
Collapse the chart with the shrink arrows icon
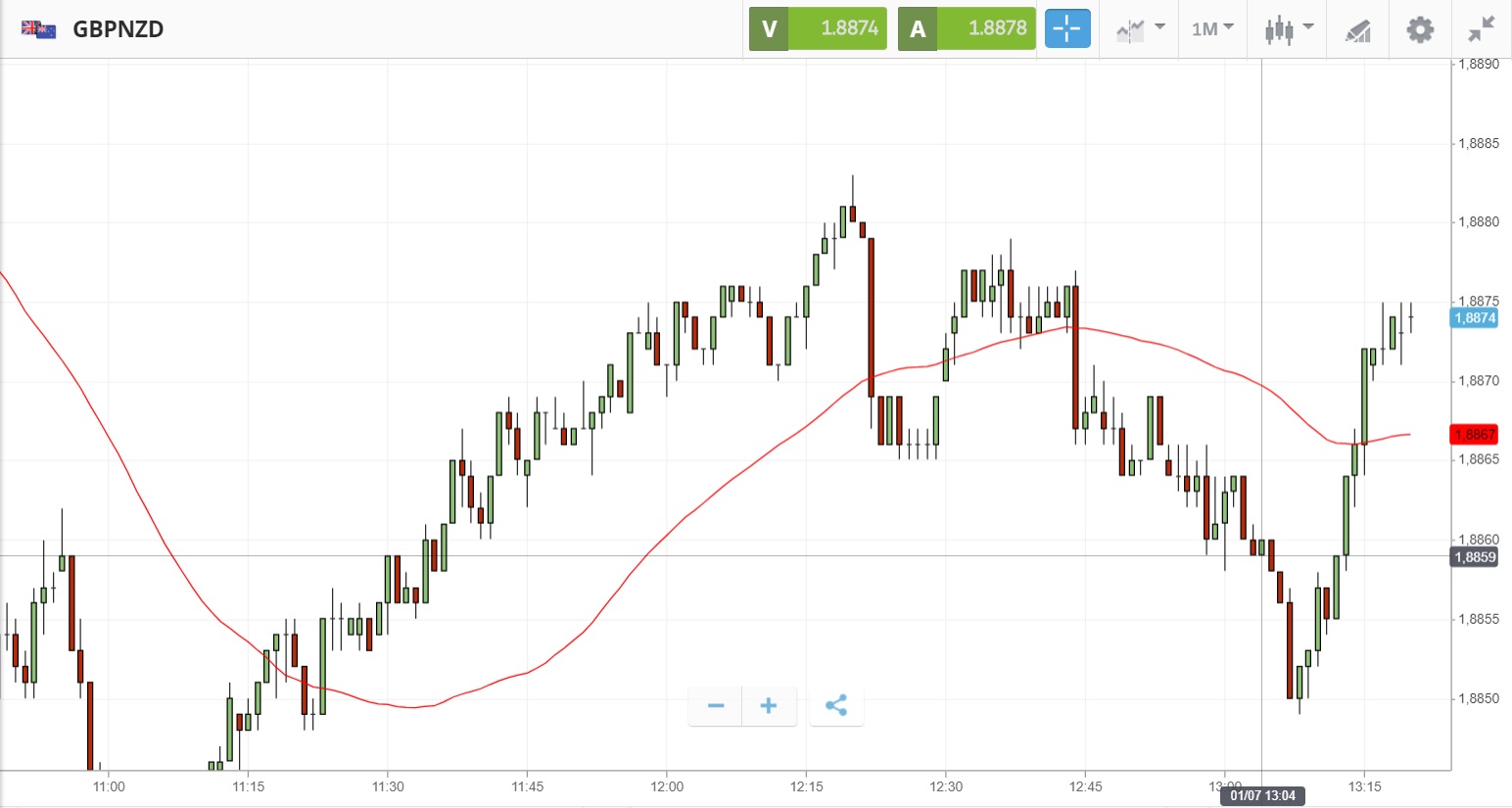[1482, 29]
